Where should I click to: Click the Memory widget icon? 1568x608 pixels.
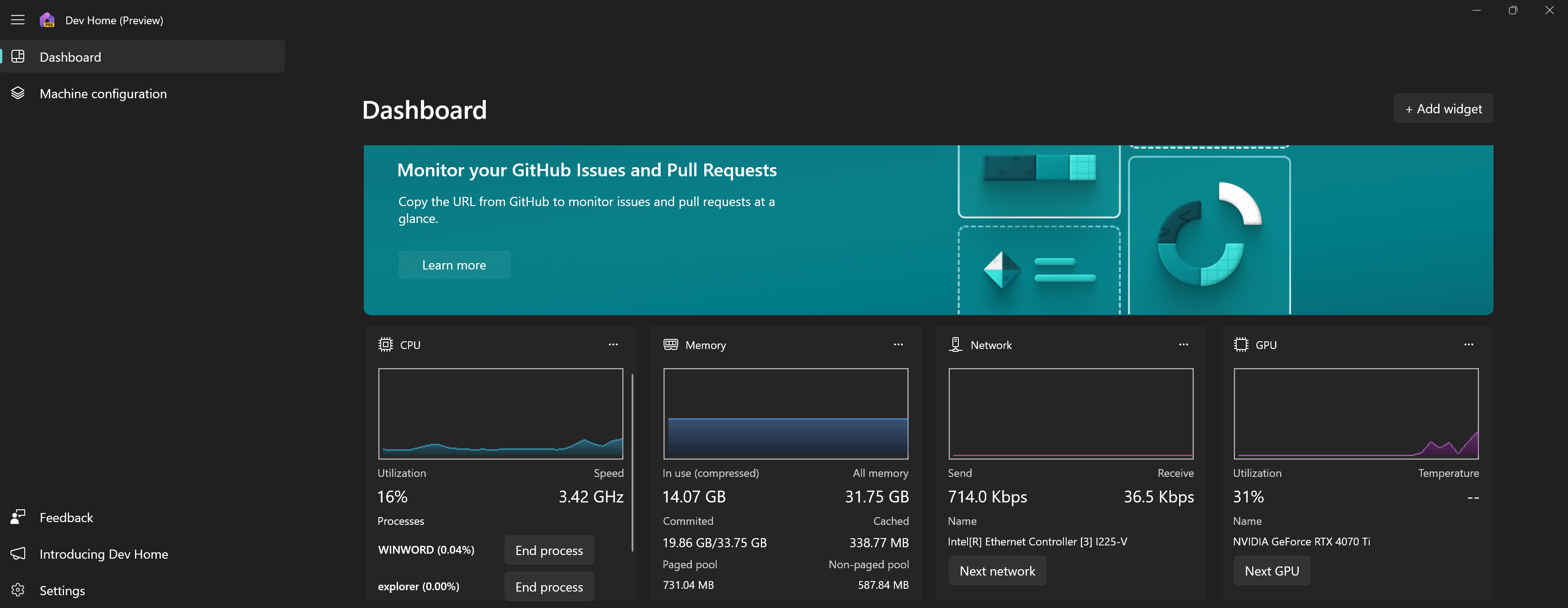pyautogui.click(x=670, y=344)
